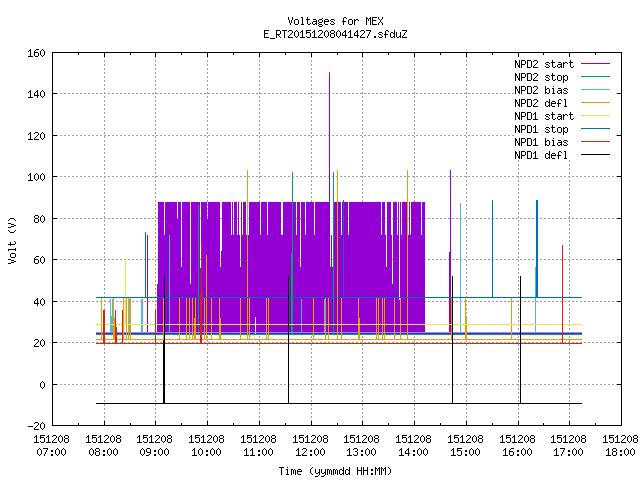Click the 151208 12:00 x-axis tick label
Screen dimensions: 640x480
[310, 446]
